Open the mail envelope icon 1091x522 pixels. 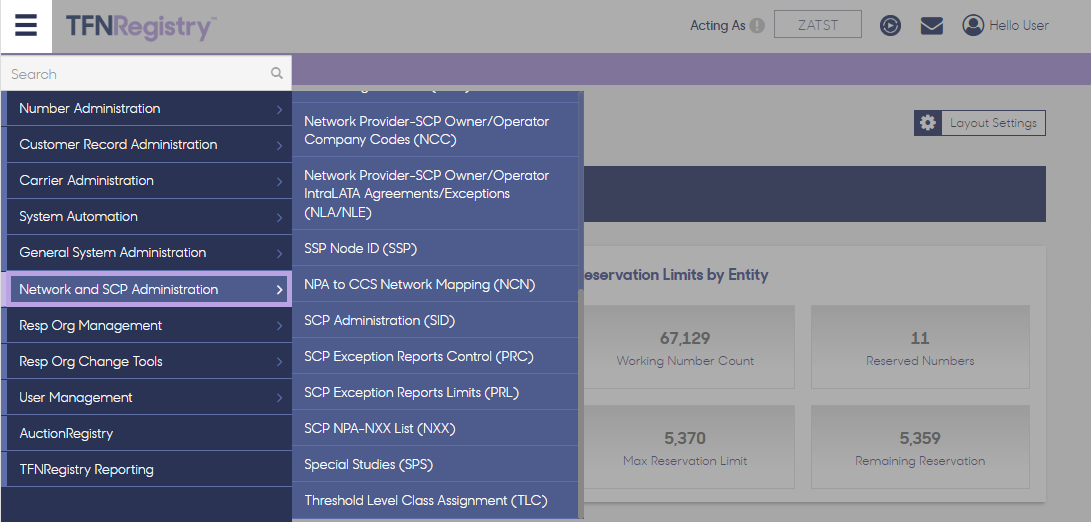coord(932,26)
